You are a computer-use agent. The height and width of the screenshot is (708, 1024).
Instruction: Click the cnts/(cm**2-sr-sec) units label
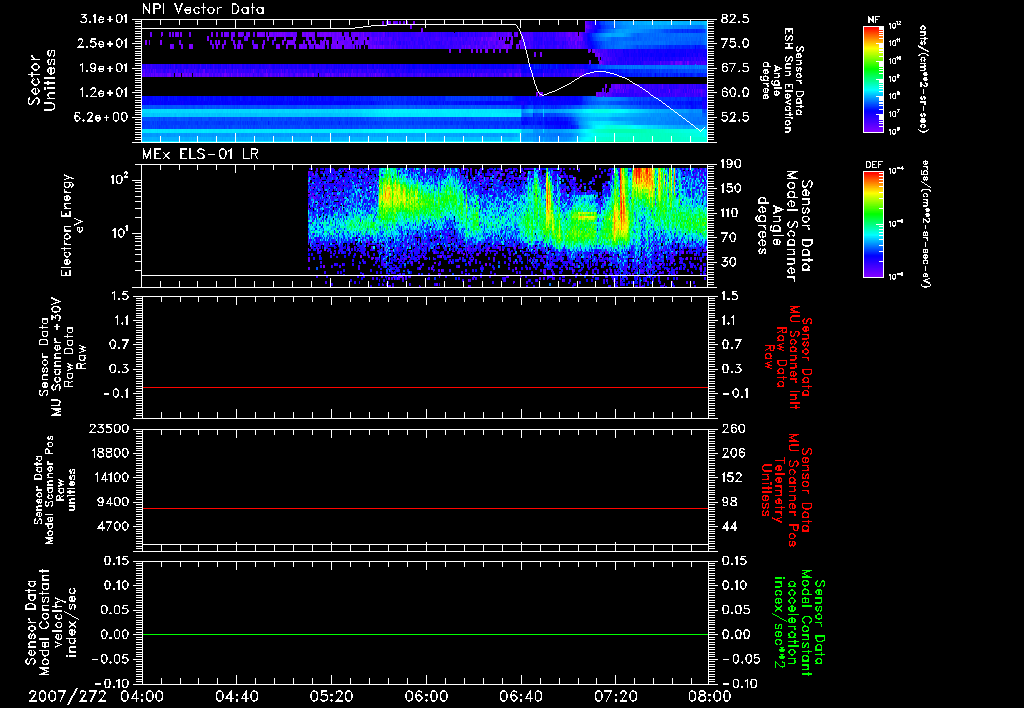click(x=923, y=79)
